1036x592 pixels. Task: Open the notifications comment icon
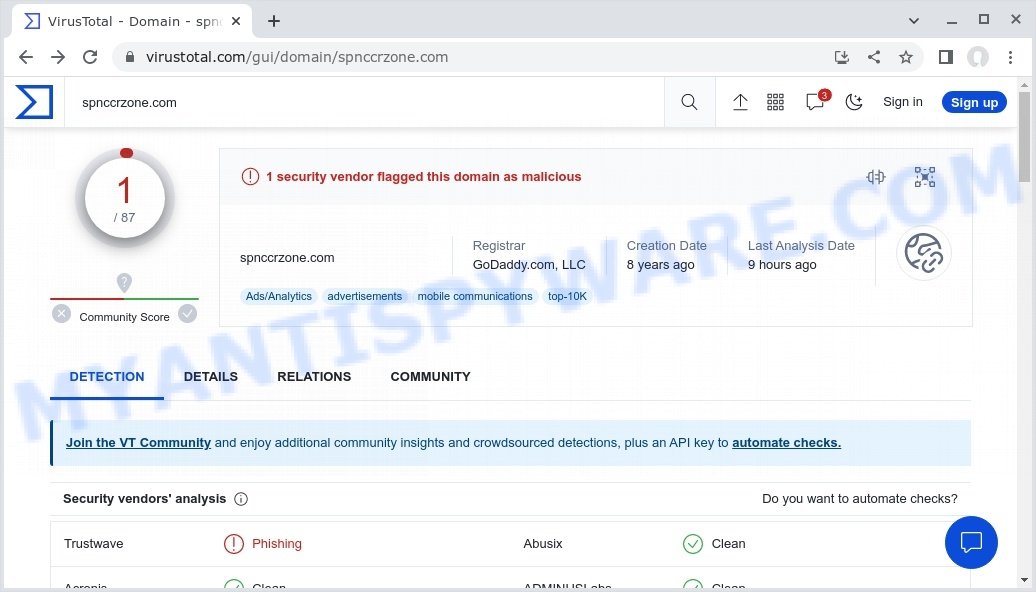coord(815,102)
